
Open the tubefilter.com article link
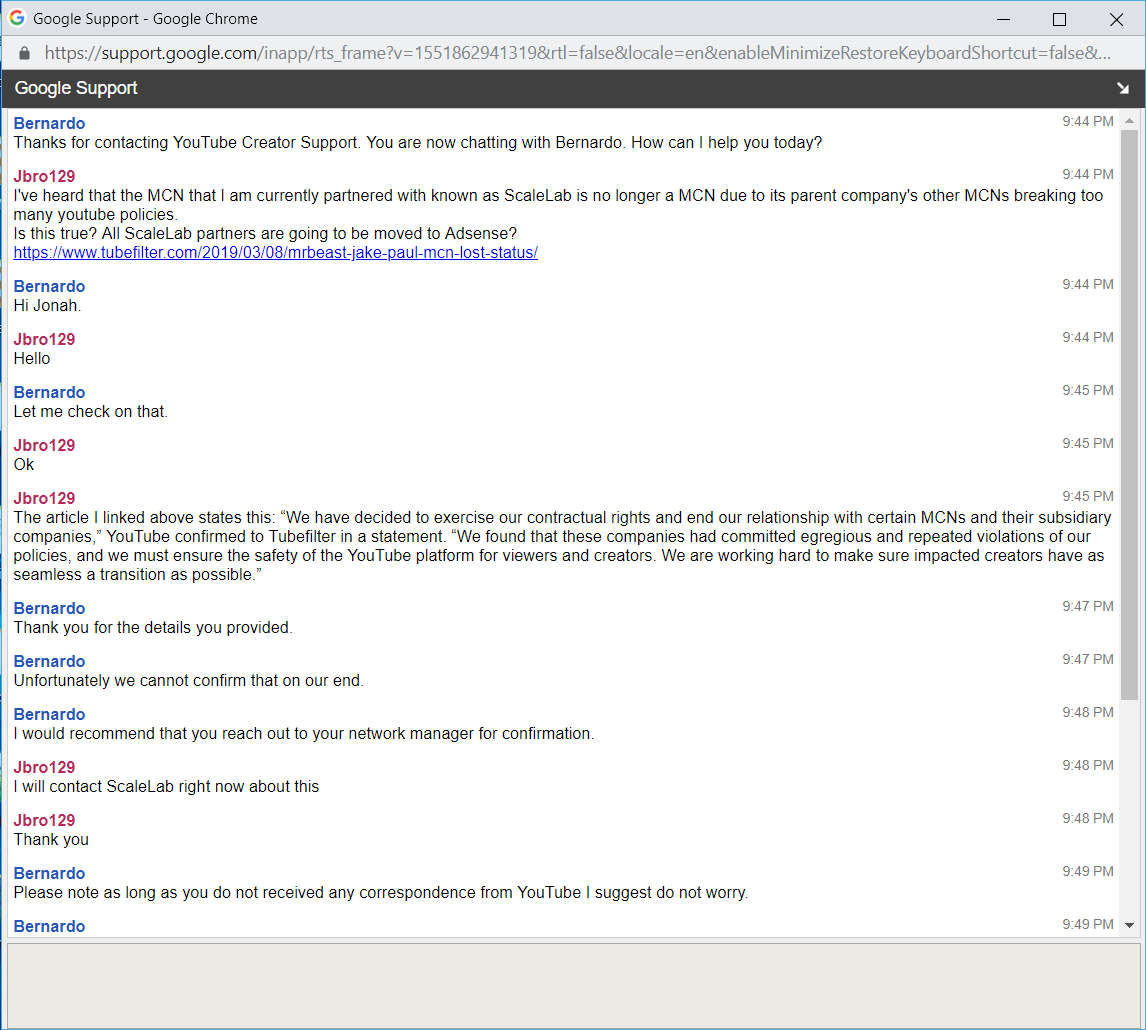tap(276, 253)
